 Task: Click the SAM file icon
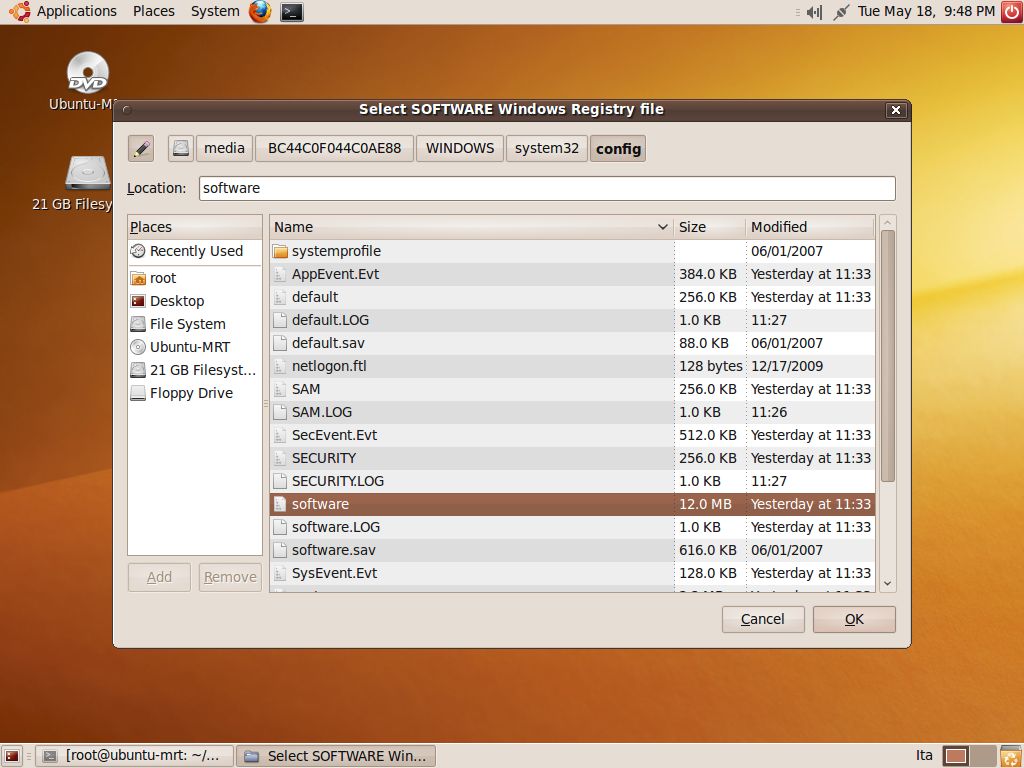tap(280, 389)
